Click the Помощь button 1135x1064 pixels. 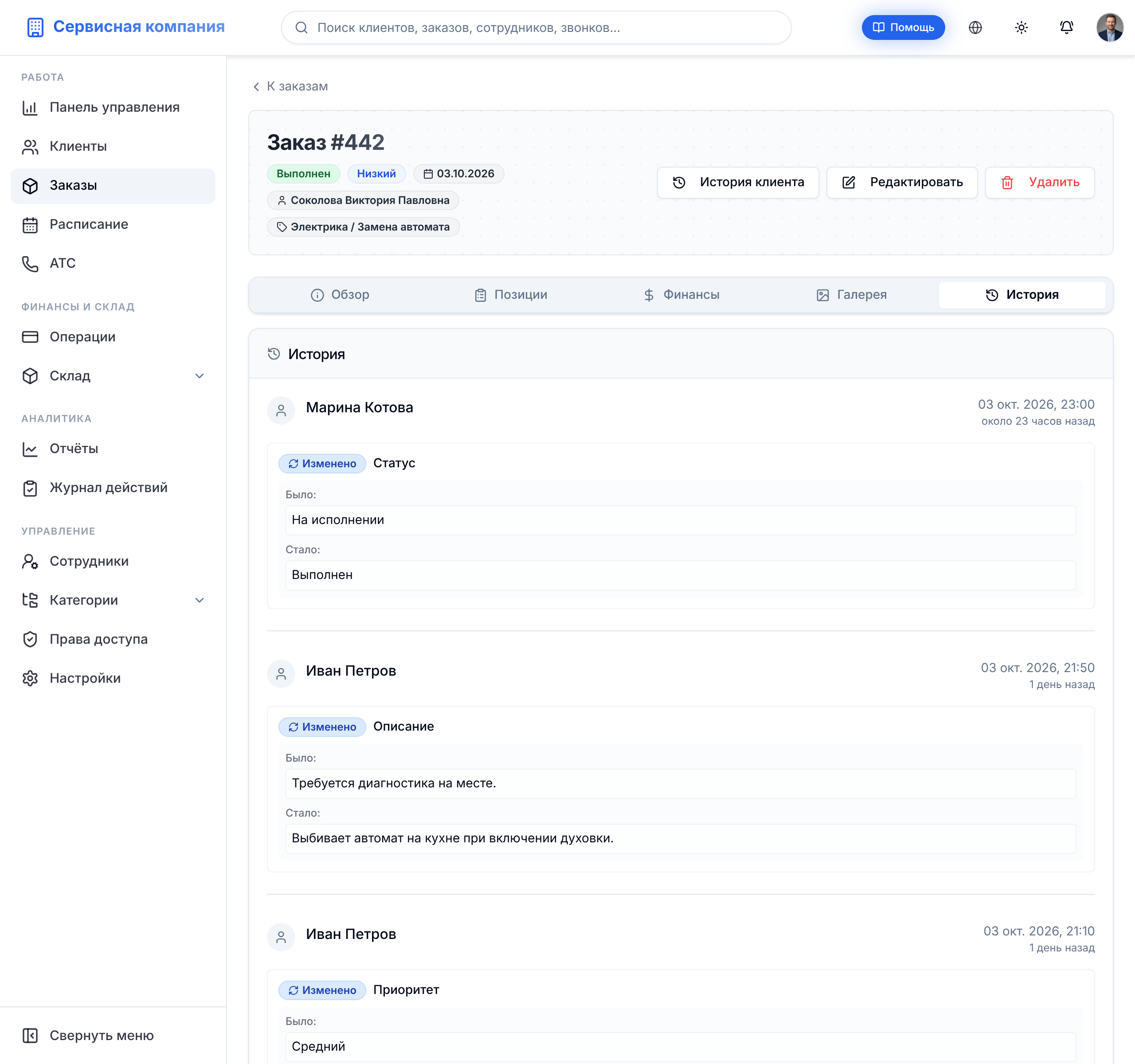tap(903, 27)
